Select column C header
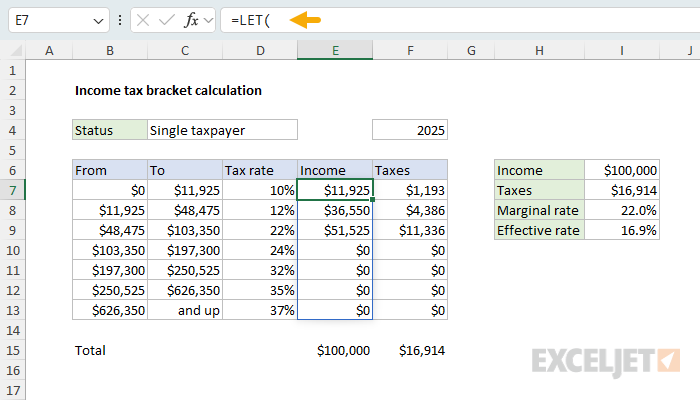700x400 pixels. [185, 50]
